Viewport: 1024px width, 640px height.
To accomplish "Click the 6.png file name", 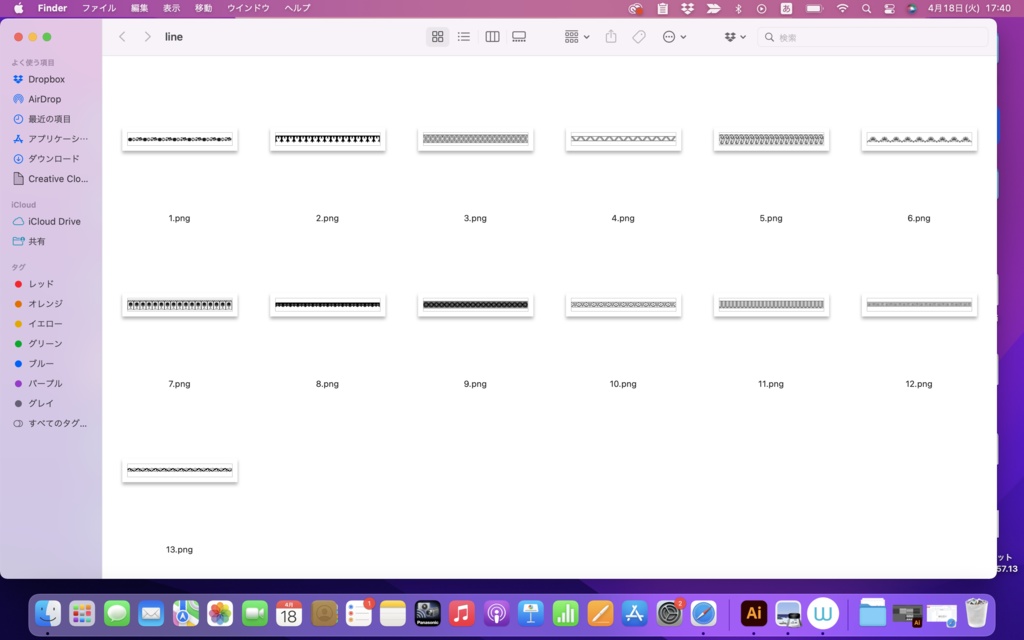I will point(919,218).
